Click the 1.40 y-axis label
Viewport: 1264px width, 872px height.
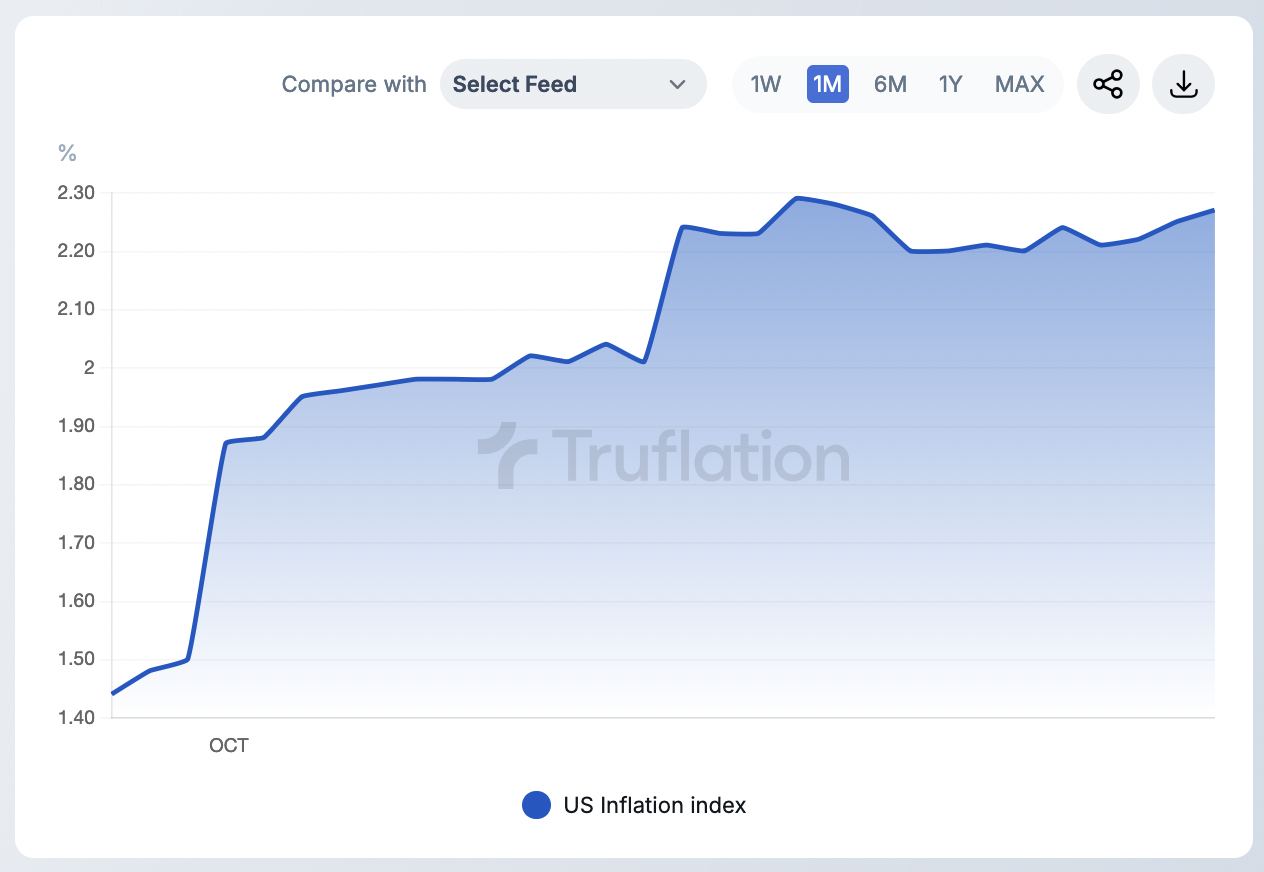pos(76,718)
